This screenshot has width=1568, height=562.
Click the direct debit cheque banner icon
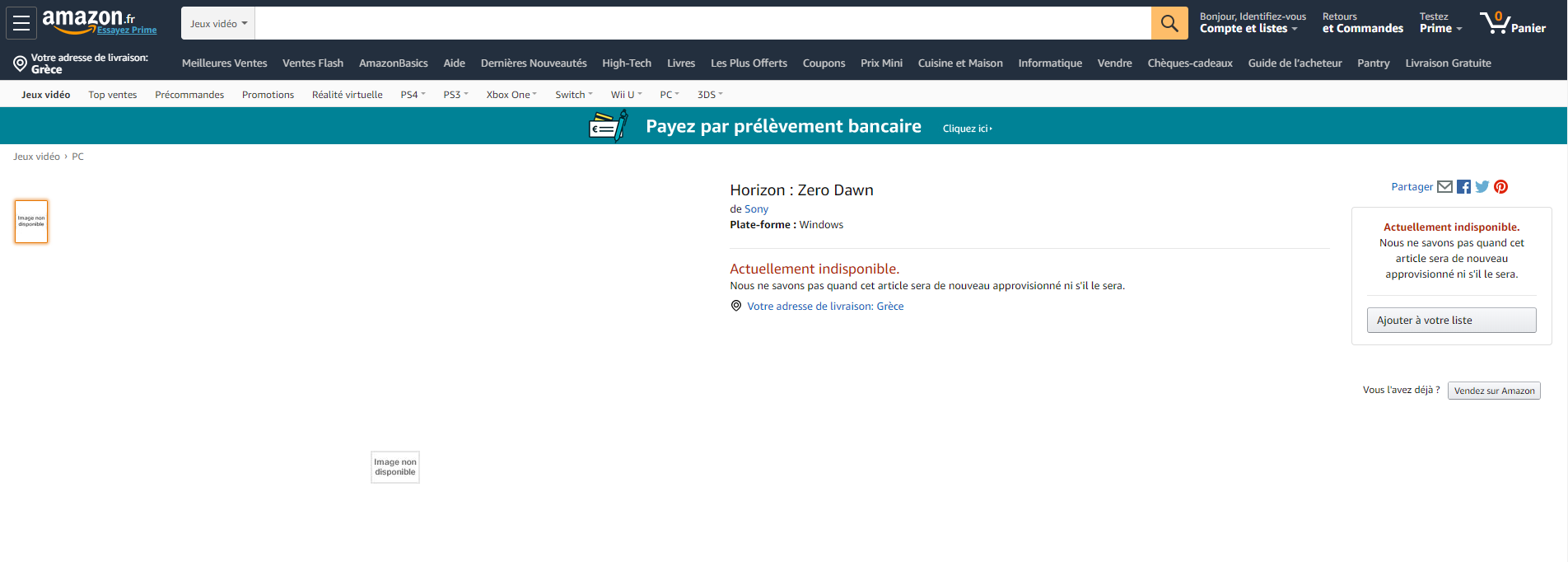click(x=609, y=126)
